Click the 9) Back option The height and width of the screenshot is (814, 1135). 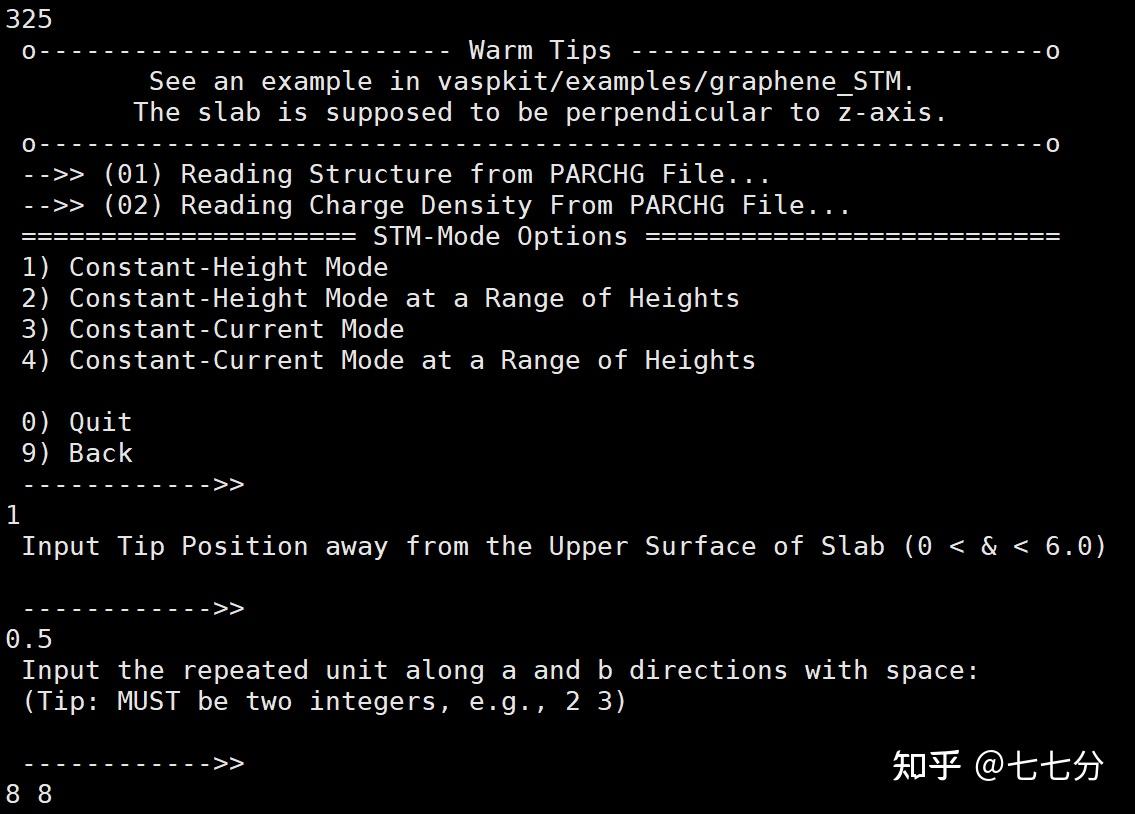76,453
